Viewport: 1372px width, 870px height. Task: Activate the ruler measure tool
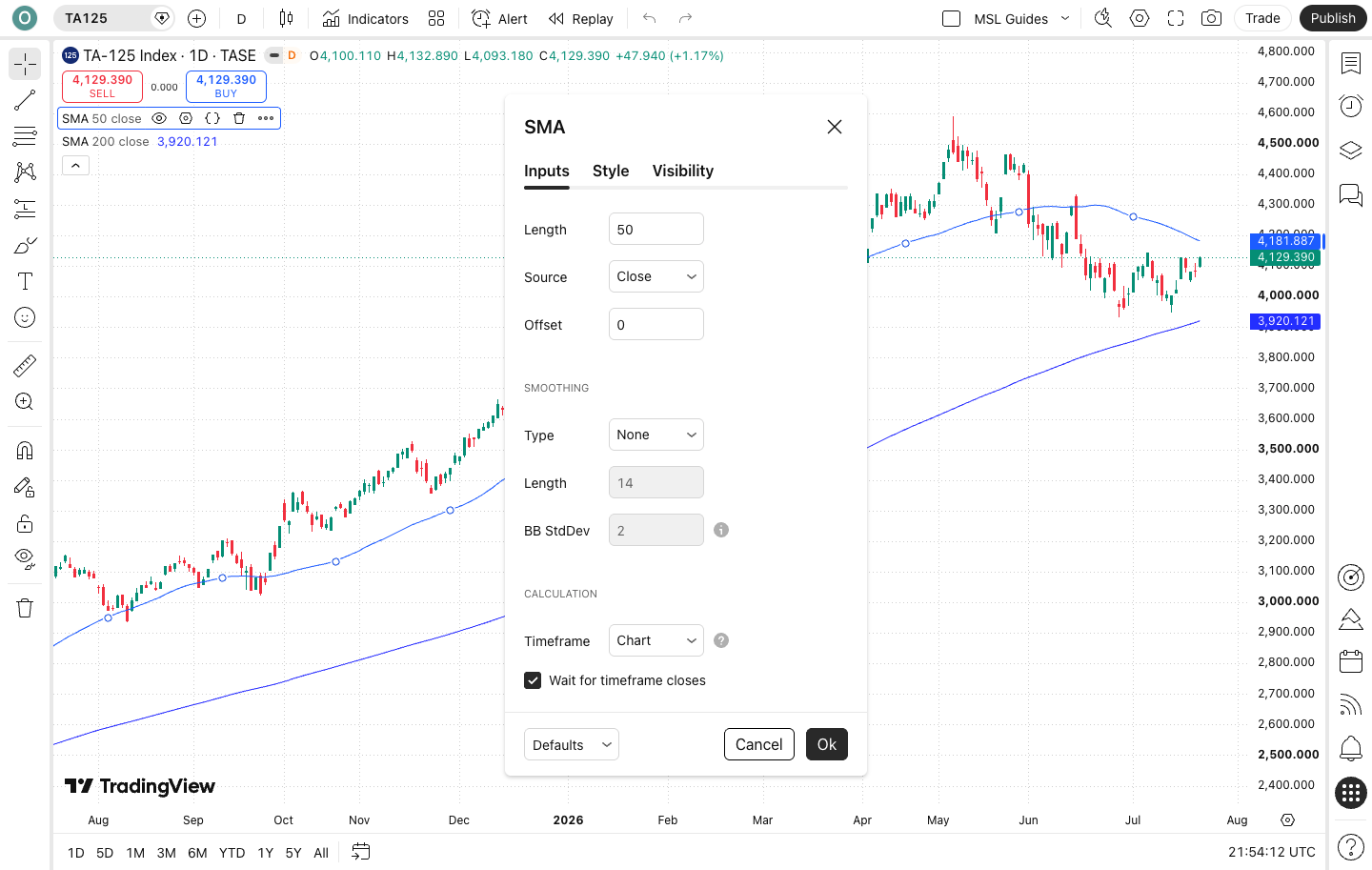tap(25, 365)
